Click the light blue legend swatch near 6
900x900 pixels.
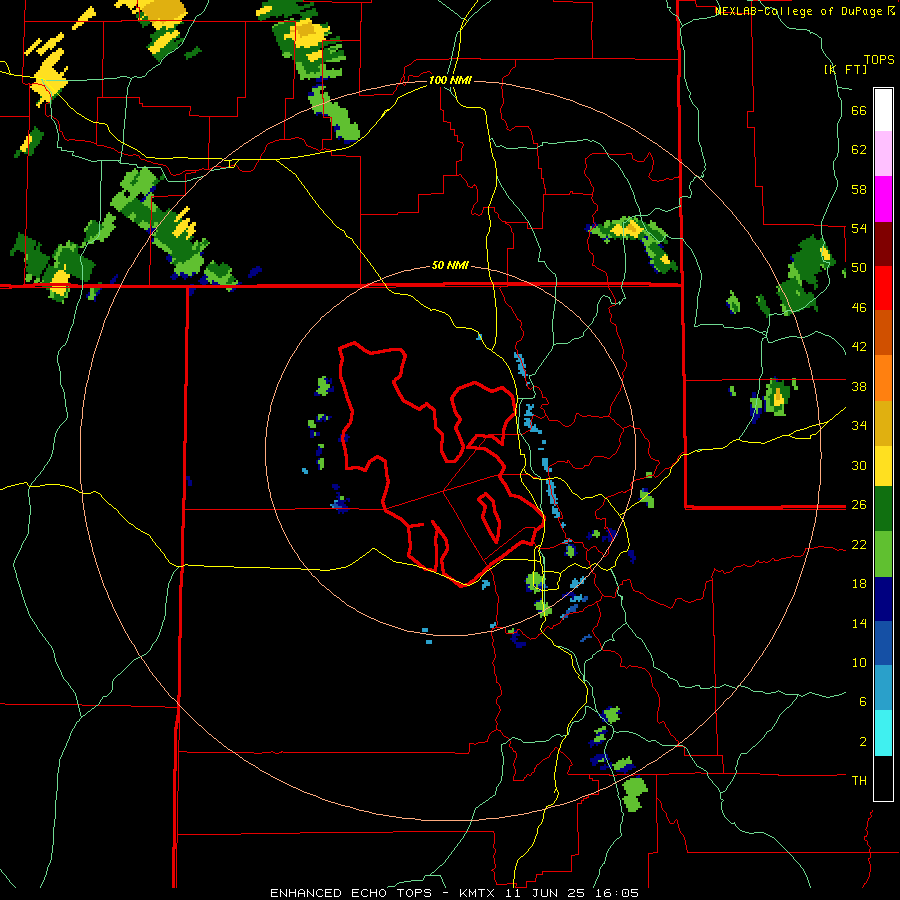883,687
